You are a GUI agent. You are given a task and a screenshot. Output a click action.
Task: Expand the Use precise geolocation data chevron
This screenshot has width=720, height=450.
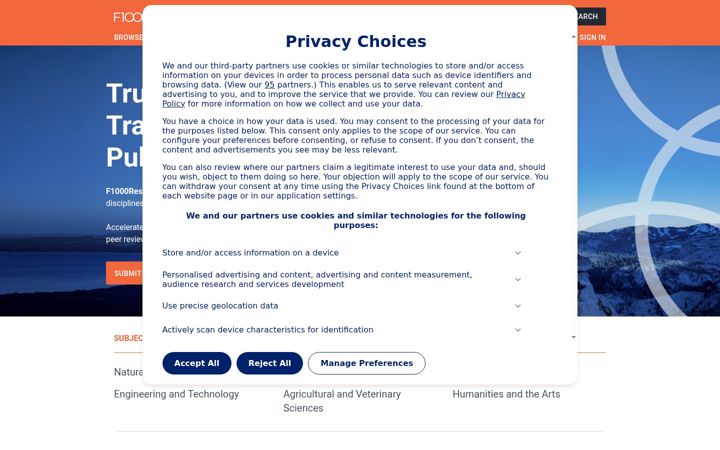[x=518, y=306]
